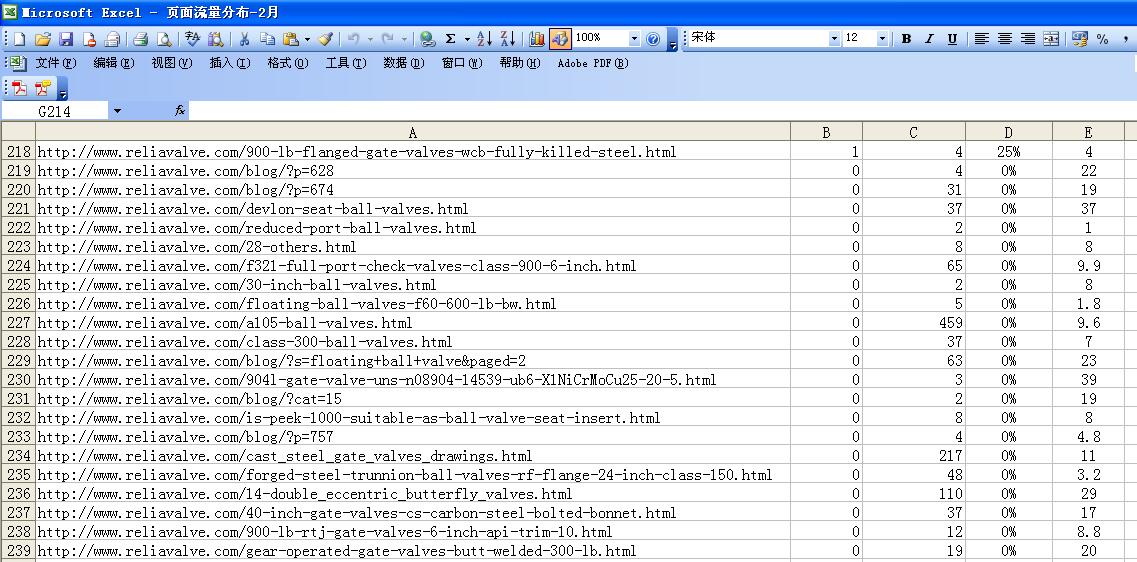Screen dimensions: 1137x562
Task: Open the 数据 (Data) menu
Action: coord(403,63)
